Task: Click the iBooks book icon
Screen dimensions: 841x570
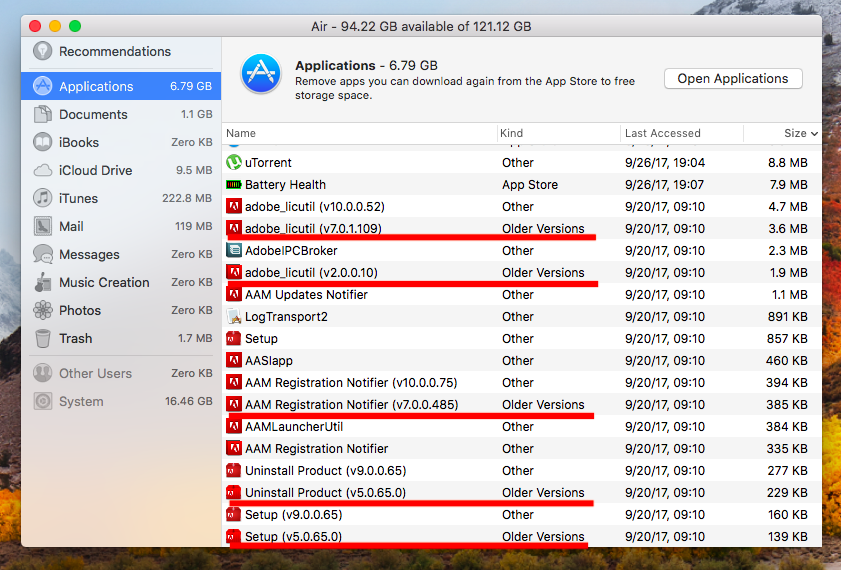Action: click(x=42, y=142)
